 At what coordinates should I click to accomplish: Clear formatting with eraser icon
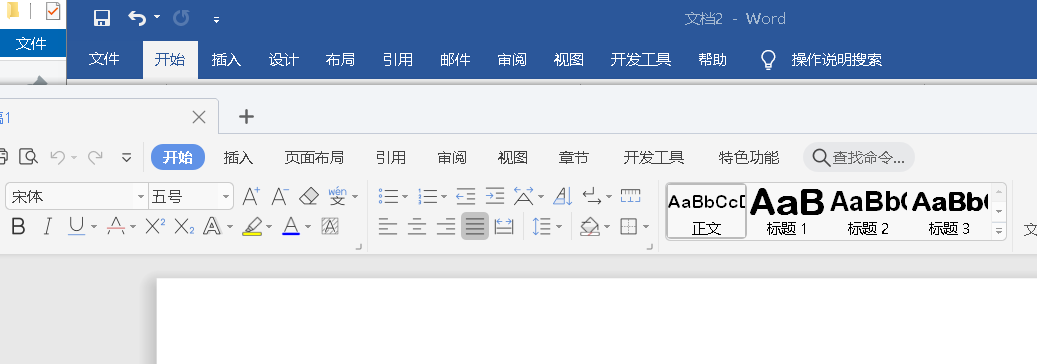(x=309, y=196)
